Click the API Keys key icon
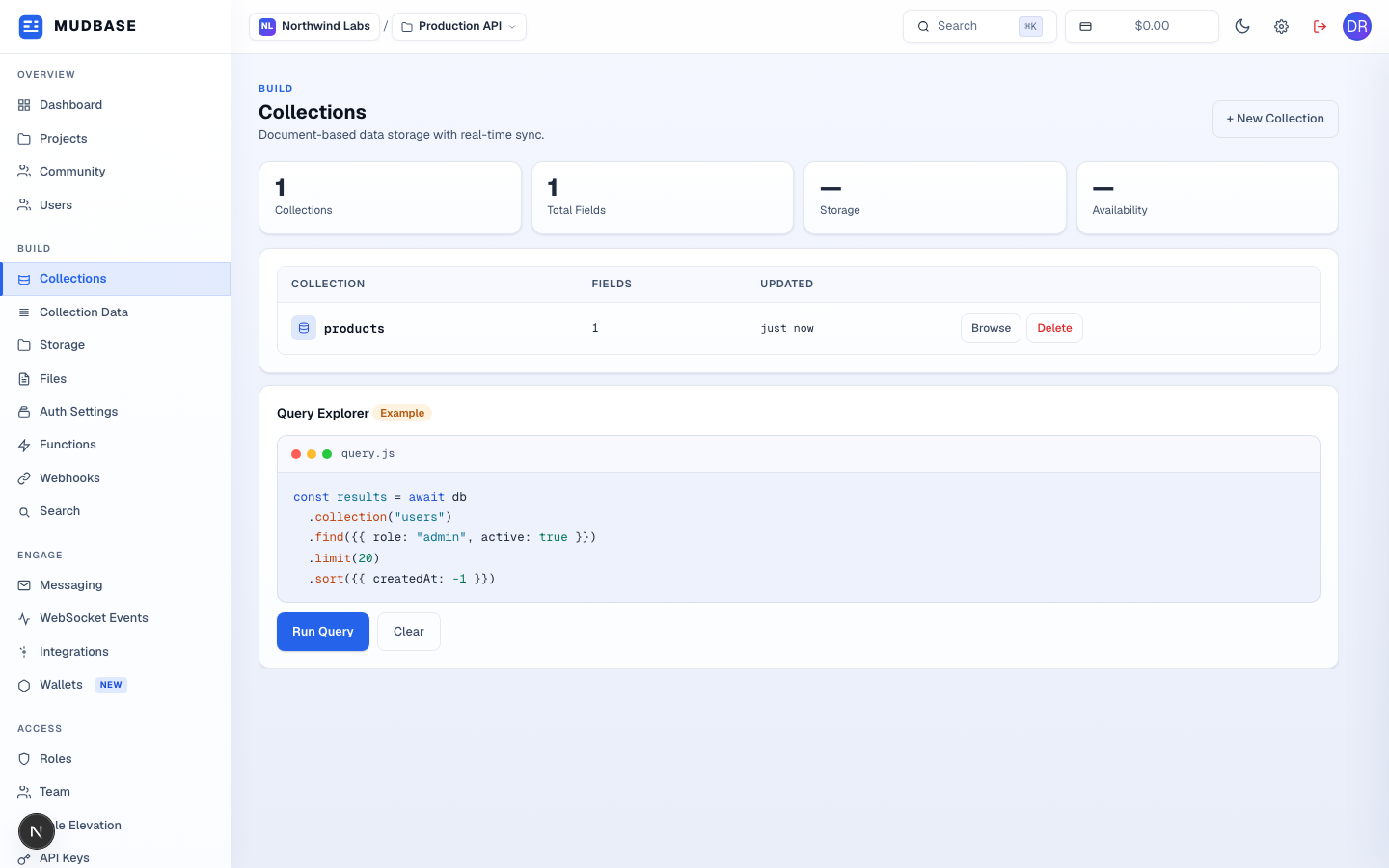 pyautogui.click(x=24, y=858)
